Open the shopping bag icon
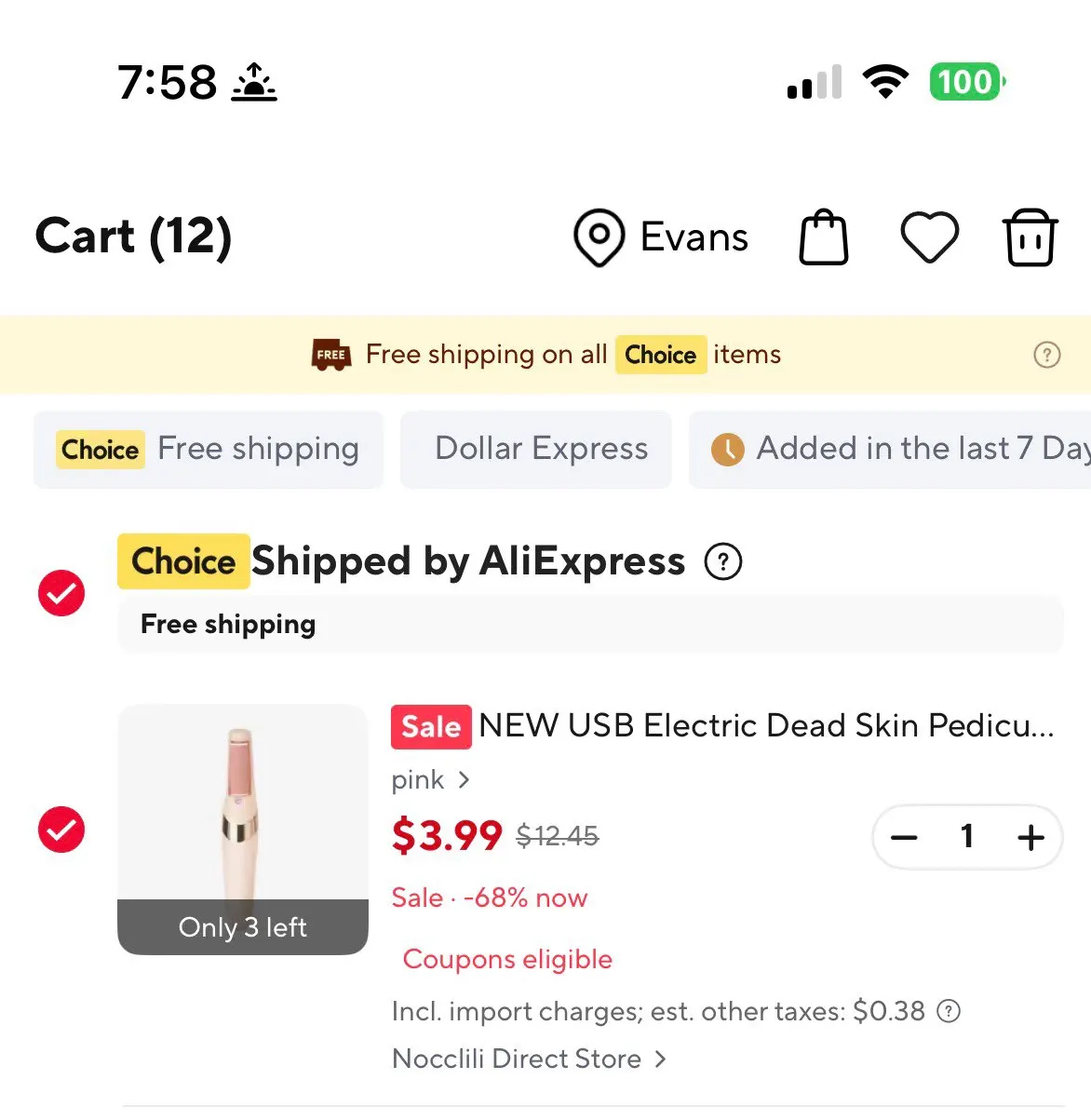 click(824, 237)
